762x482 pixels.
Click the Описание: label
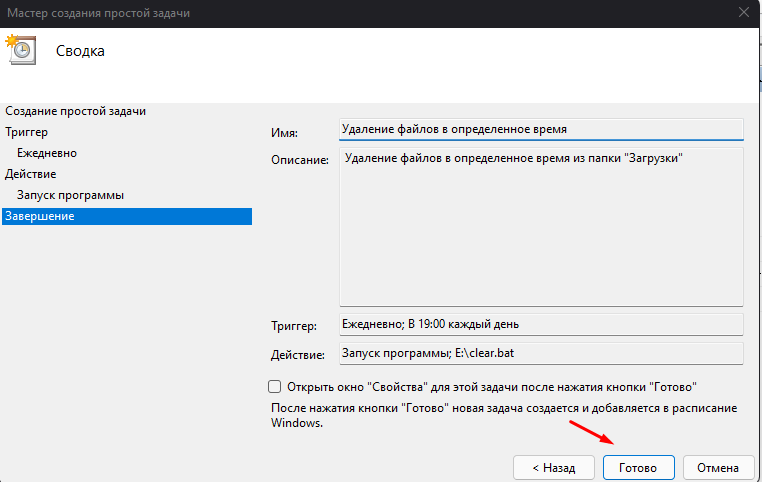point(300,160)
